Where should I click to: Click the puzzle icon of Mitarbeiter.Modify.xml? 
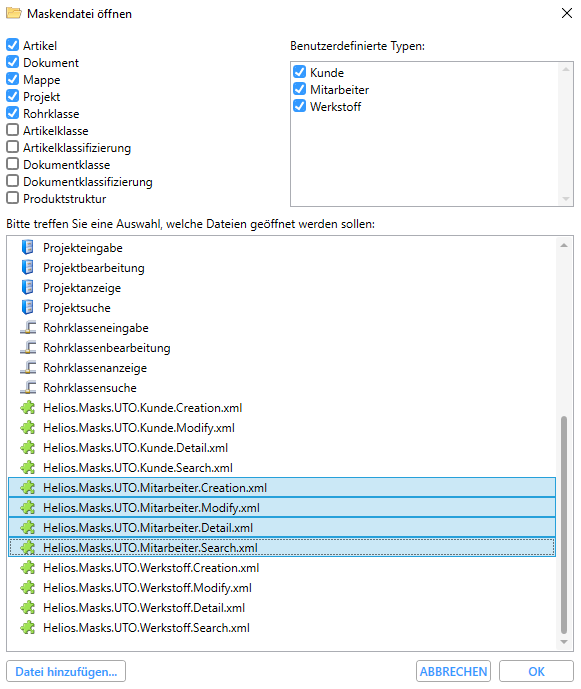tap(28, 508)
